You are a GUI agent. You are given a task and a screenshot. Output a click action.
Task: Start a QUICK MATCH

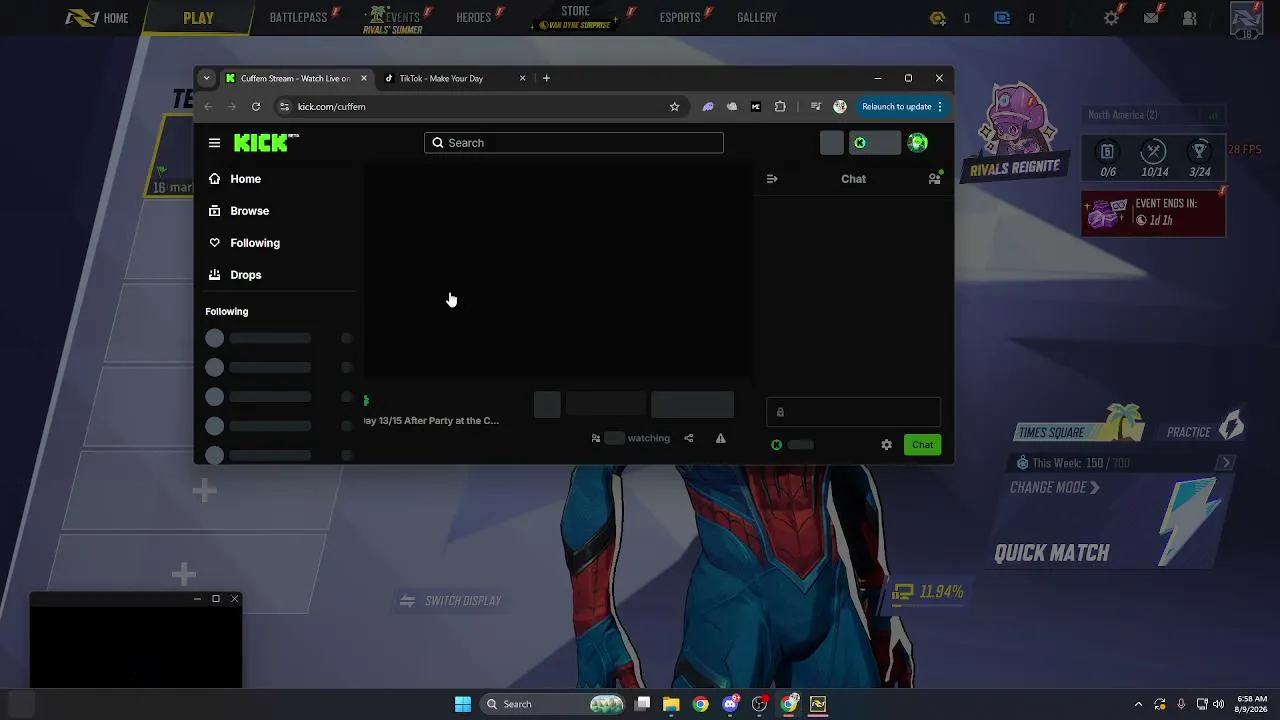click(1052, 553)
